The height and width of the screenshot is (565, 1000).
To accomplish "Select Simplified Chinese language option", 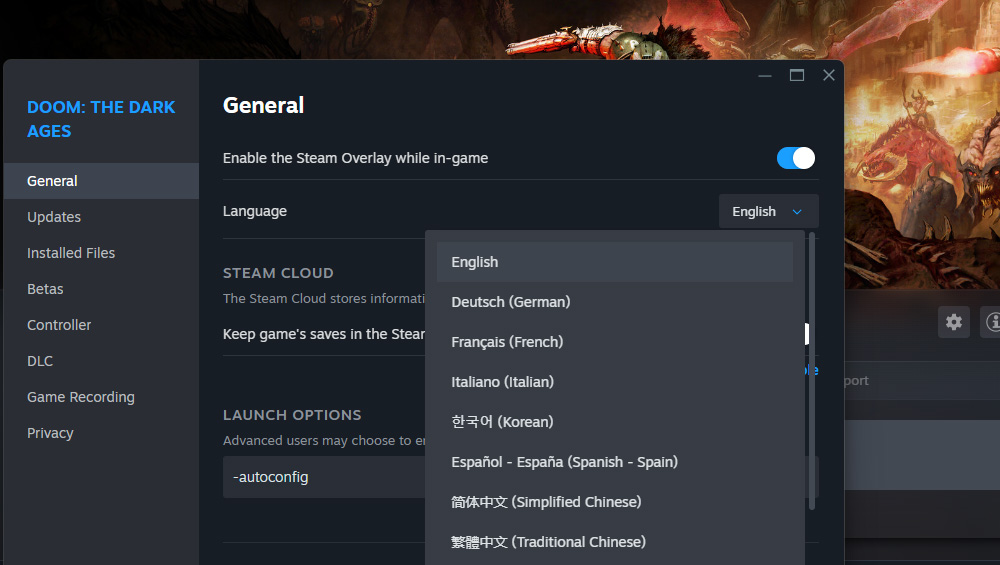I will pos(614,502).
